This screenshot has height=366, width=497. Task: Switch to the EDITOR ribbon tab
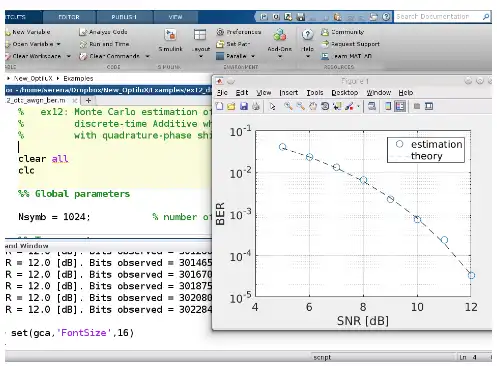[69, 17]
